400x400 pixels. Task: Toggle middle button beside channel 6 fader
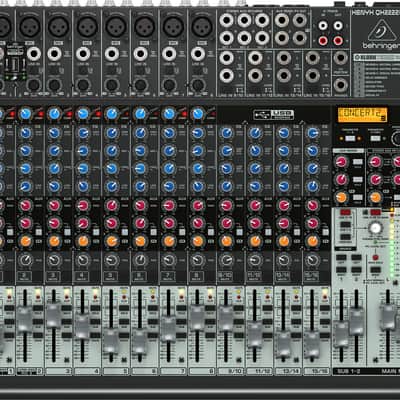(153, 322)
